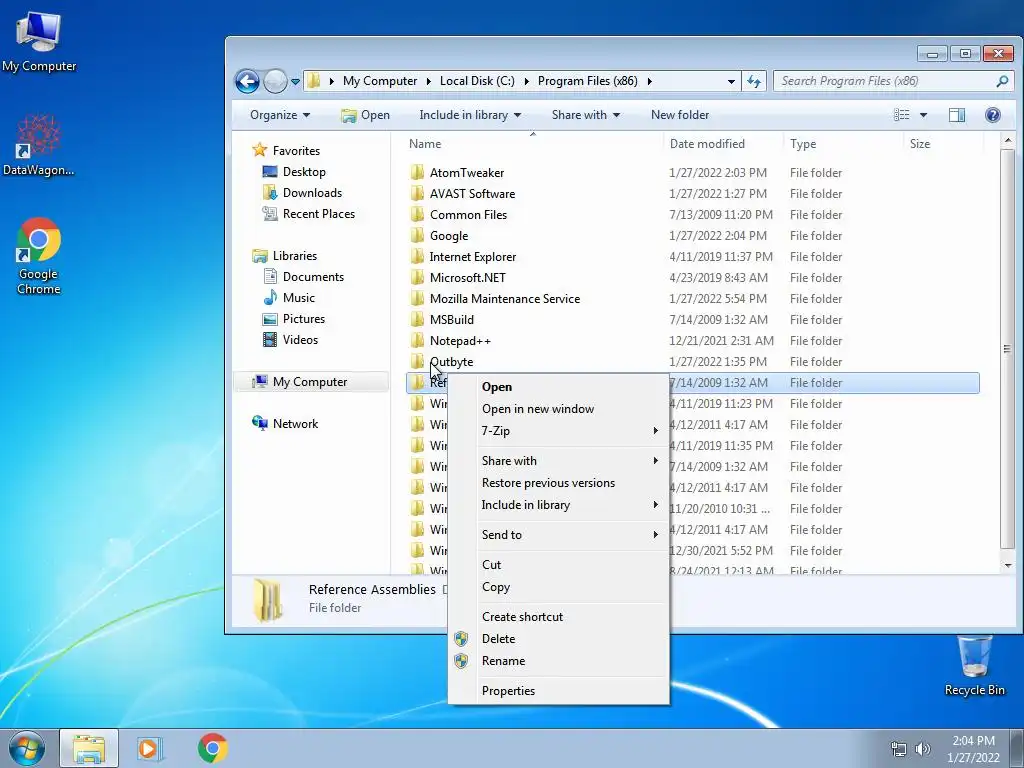Open the Organize dropdown menu

[x=280, y=115]
